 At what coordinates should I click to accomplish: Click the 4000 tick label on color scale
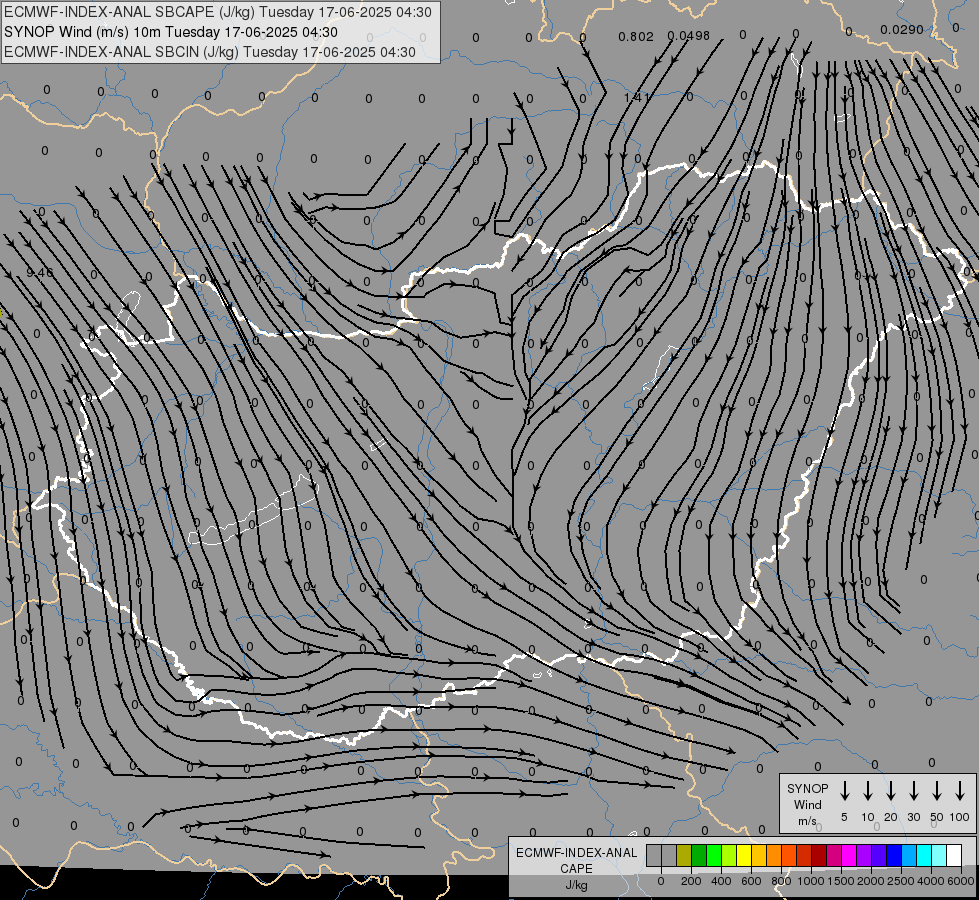931,881
